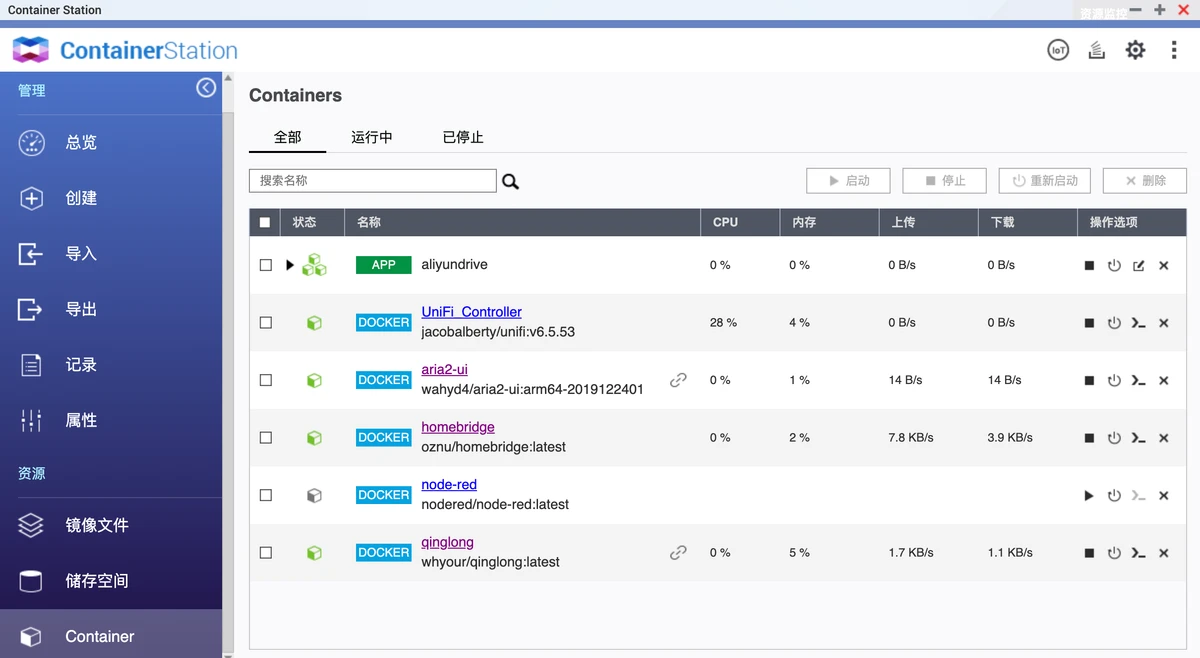Open the homebridge container link
1200x658 pixels.
point(458,427)
